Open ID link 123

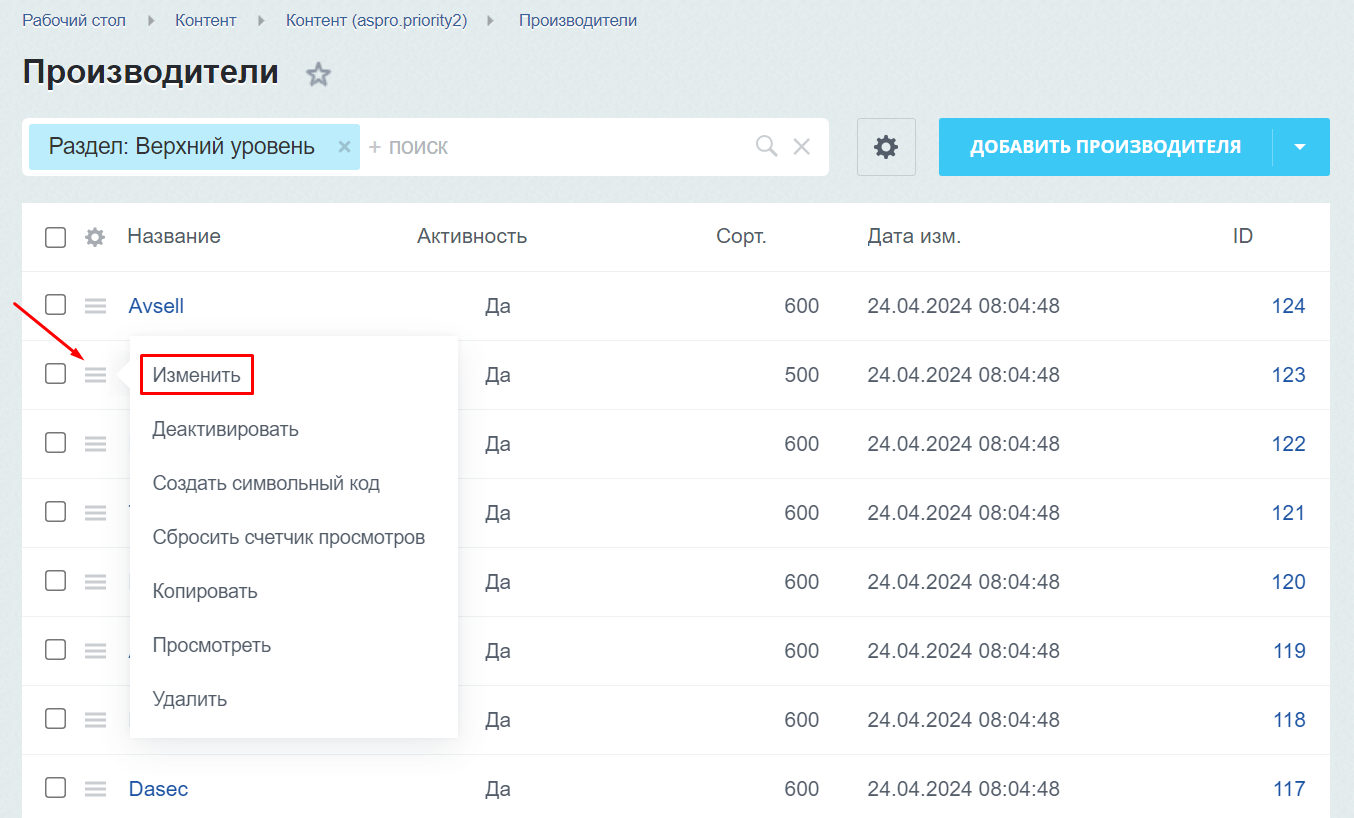pos(1288,375)
